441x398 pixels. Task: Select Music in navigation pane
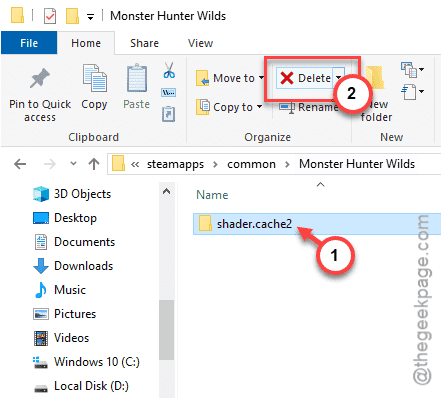(59, 290)
